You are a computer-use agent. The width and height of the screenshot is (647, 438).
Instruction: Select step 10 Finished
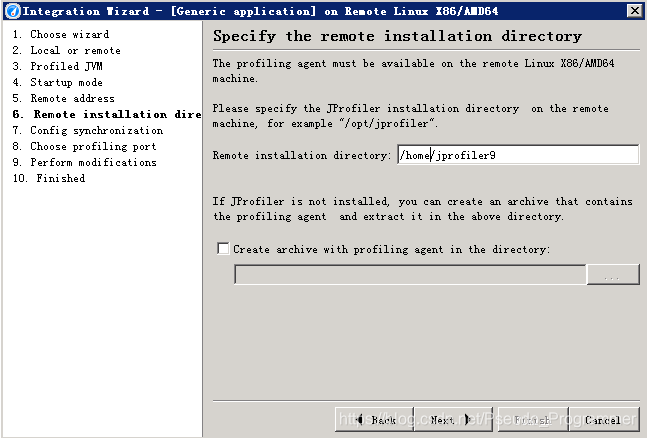tap(49, 178)
